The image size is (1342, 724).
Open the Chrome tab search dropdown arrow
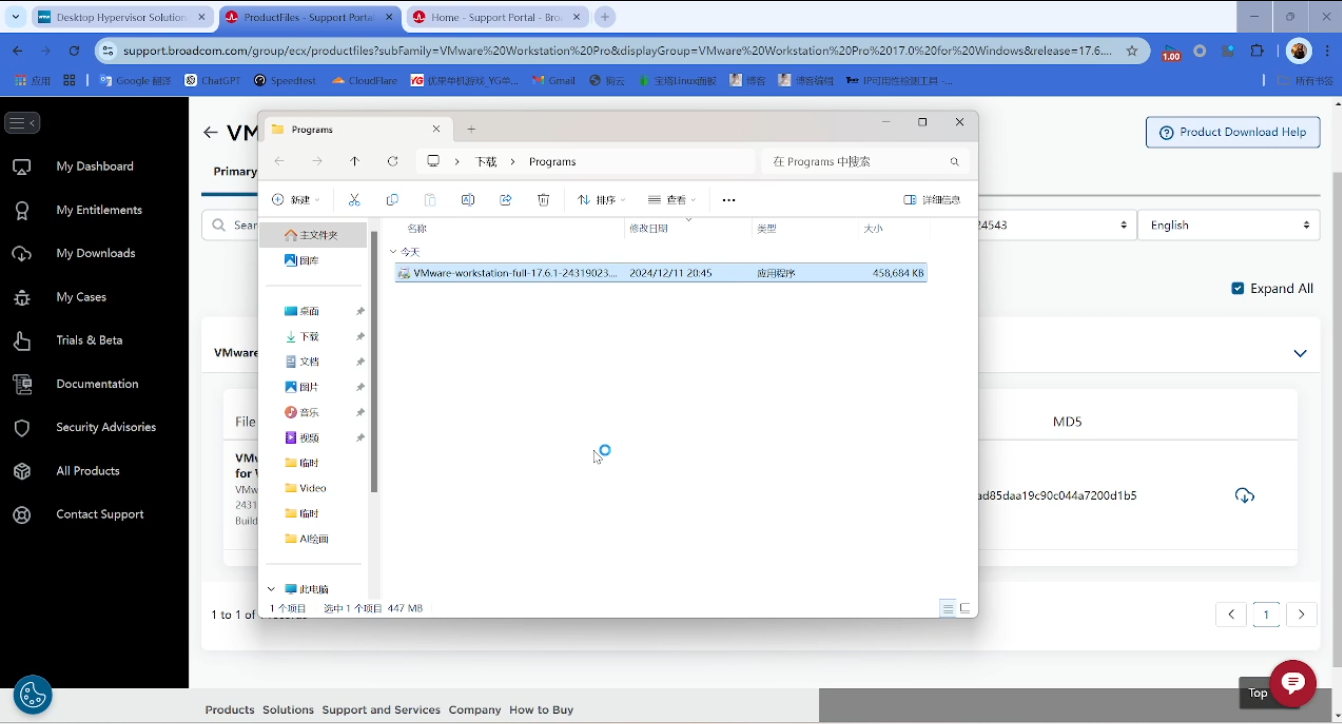[x=16, y=17]
